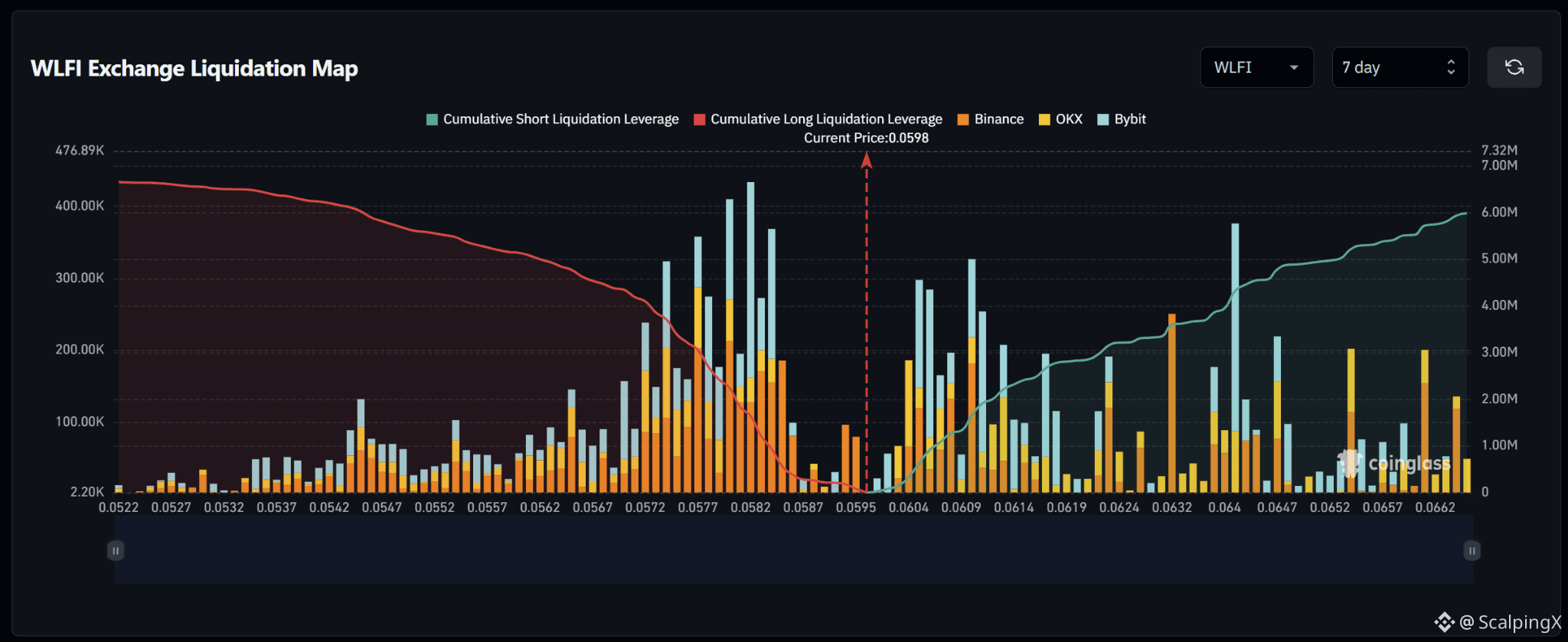The height and width of the screenshot is (642, 1568).
Task: Toggle the OKX legend series
Action: click(1060, 119)
